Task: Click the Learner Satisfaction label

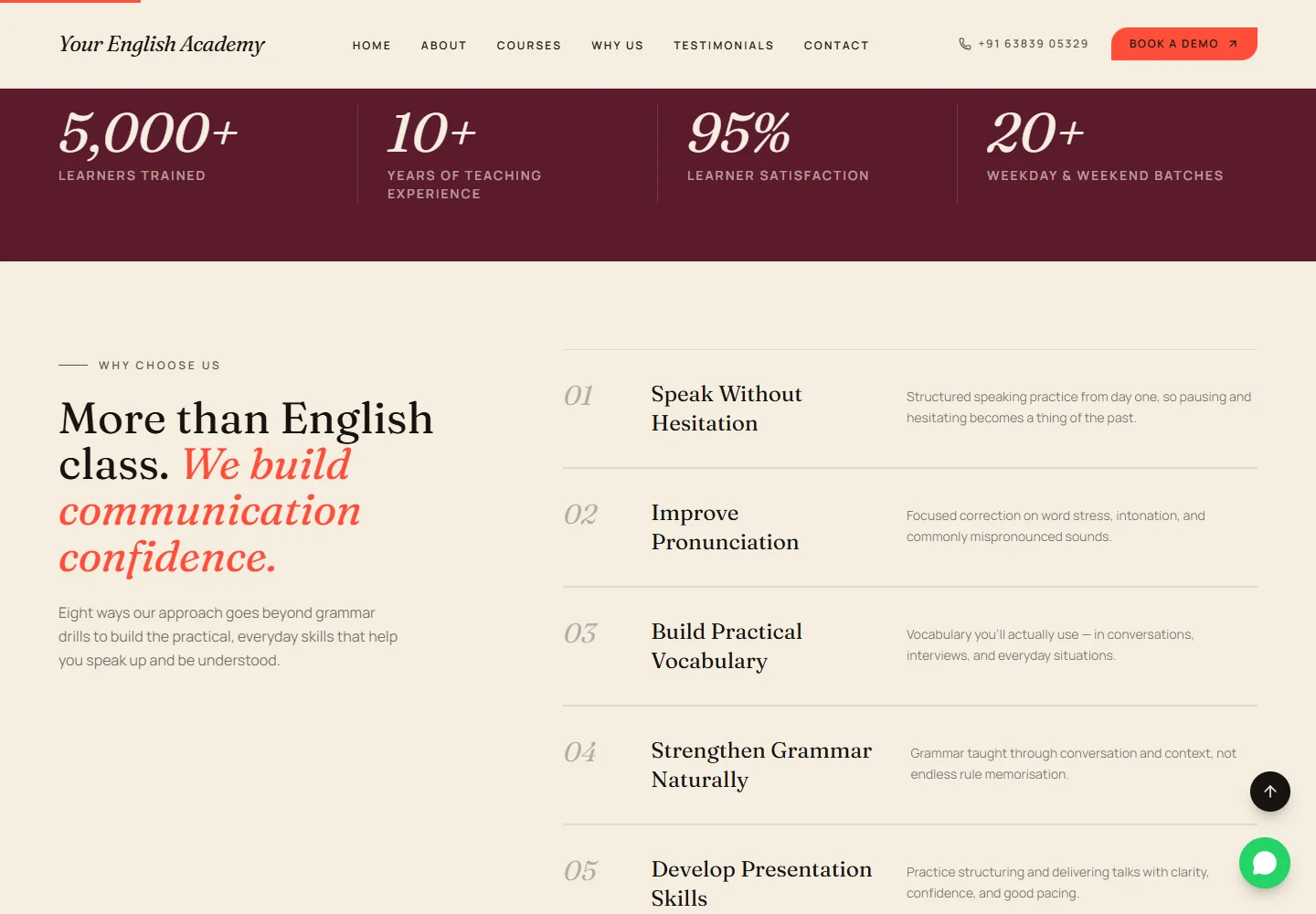Action: 779,175
